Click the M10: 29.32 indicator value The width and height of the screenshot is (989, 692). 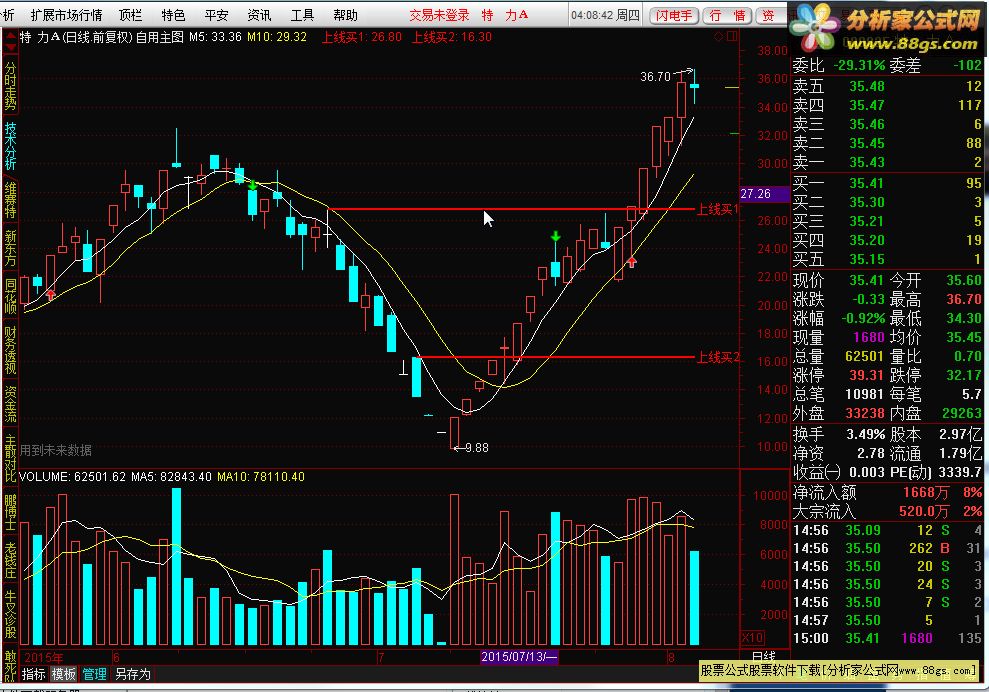coord(277,37)
